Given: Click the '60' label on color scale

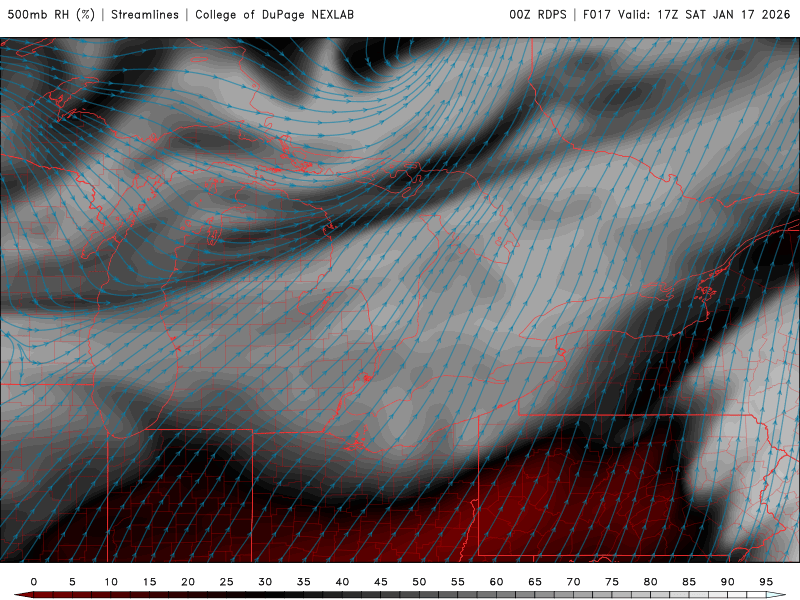Looking at the screenshot, I should tap(496, 582).
